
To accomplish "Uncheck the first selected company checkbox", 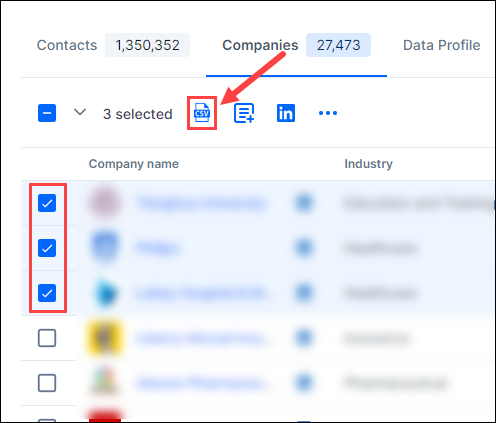I will 47,203.
